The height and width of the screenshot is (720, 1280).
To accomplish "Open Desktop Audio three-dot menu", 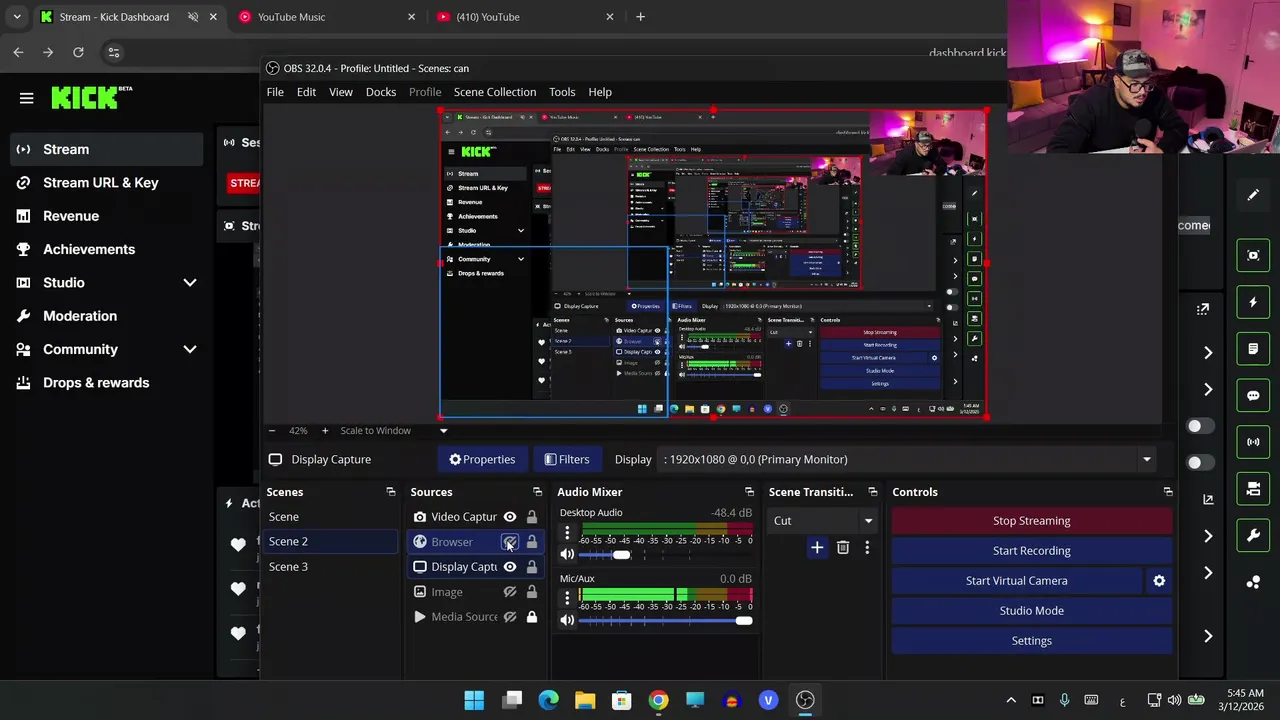I will click(567, 533).
